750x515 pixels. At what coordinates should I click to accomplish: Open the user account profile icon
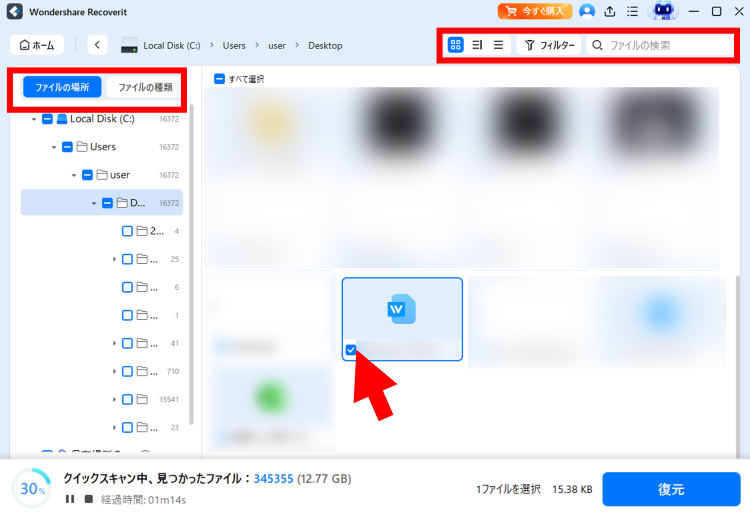click(587, 11)
